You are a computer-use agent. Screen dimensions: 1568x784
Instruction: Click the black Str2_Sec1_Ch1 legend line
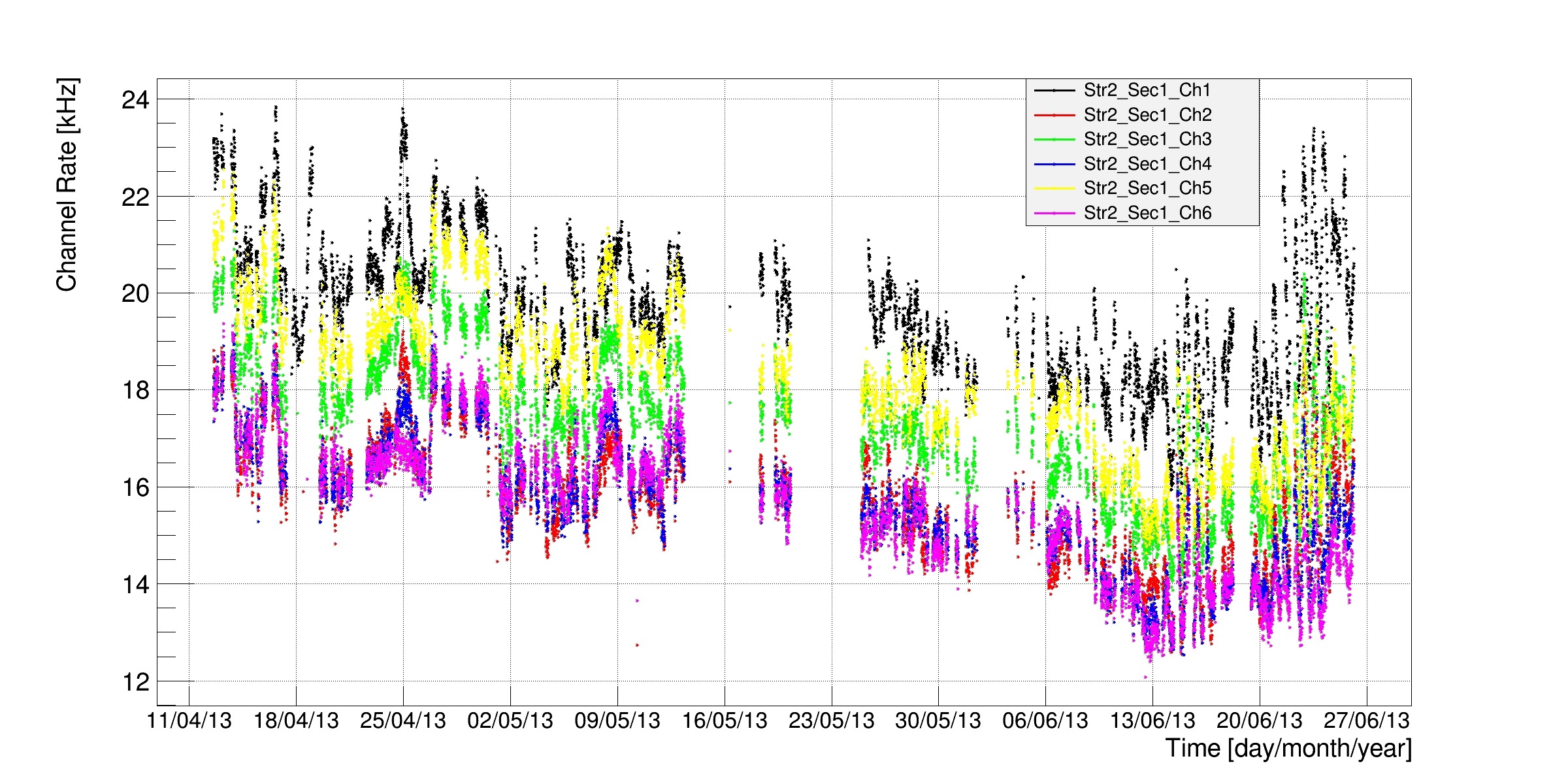[x=1054, y=90]
